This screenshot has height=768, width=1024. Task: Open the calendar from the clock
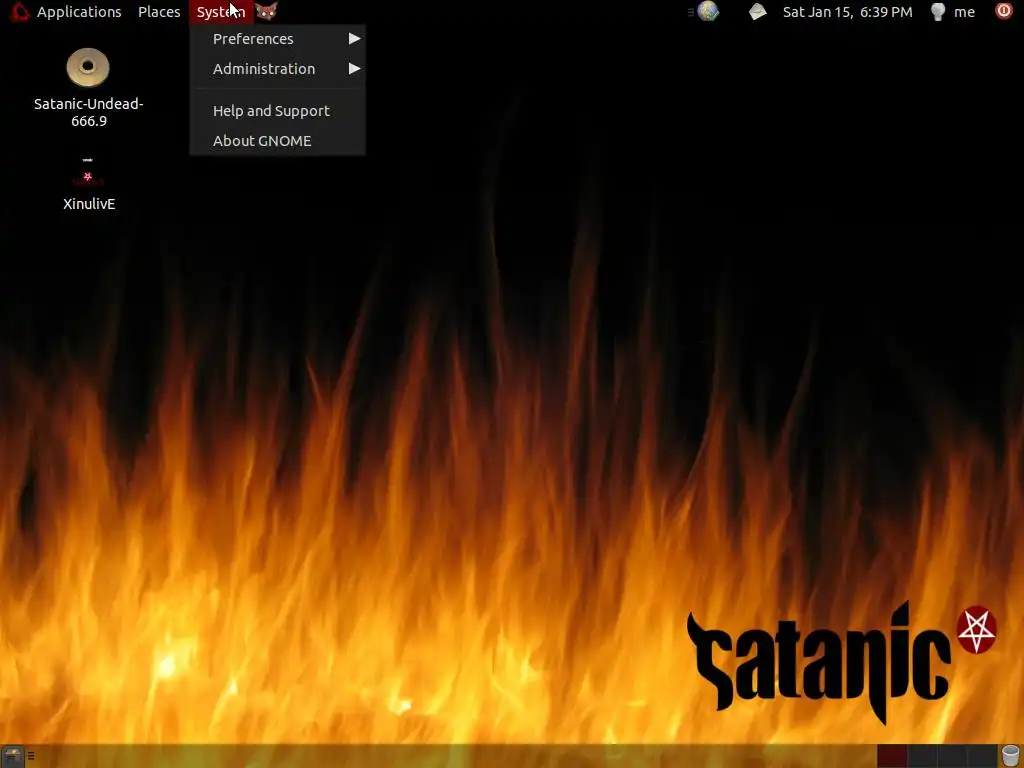[847, 12]
